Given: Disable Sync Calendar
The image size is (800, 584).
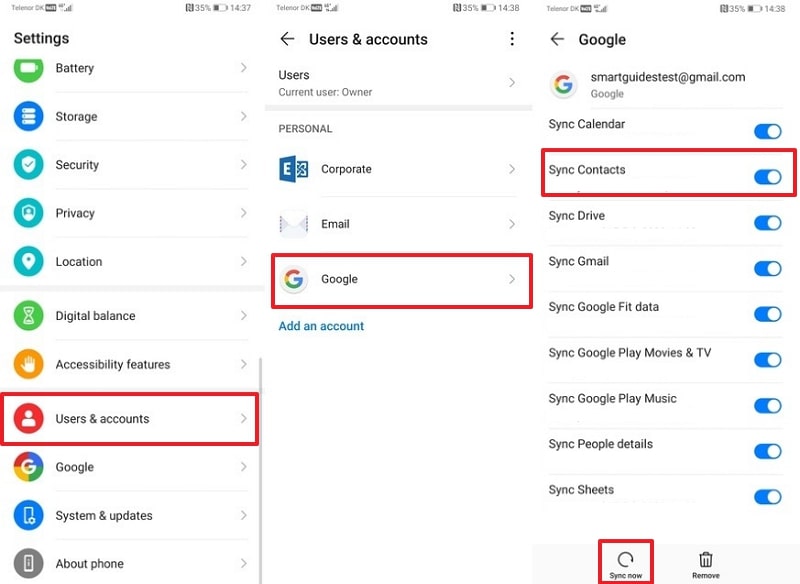Looking at the screenshot, I should [767, 131].
